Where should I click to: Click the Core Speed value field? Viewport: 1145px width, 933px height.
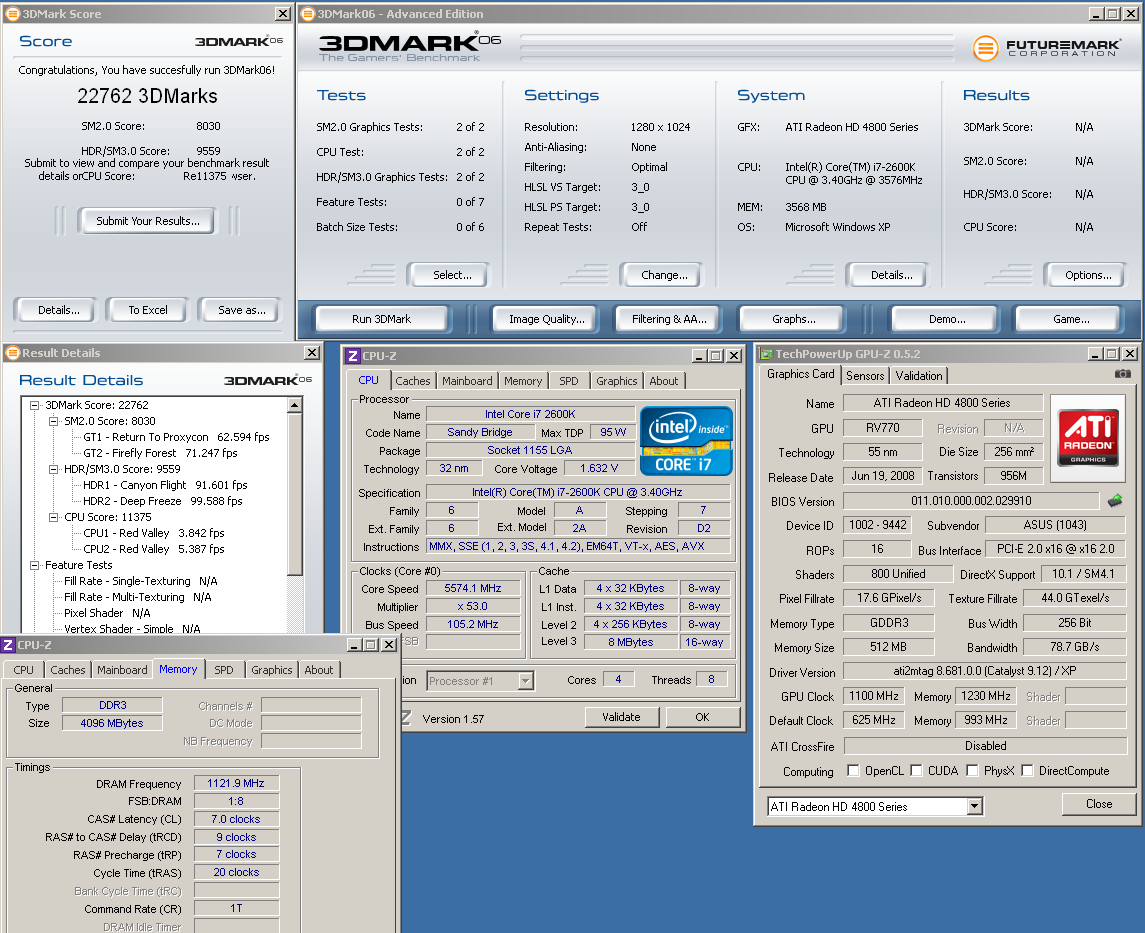(472, 588)
